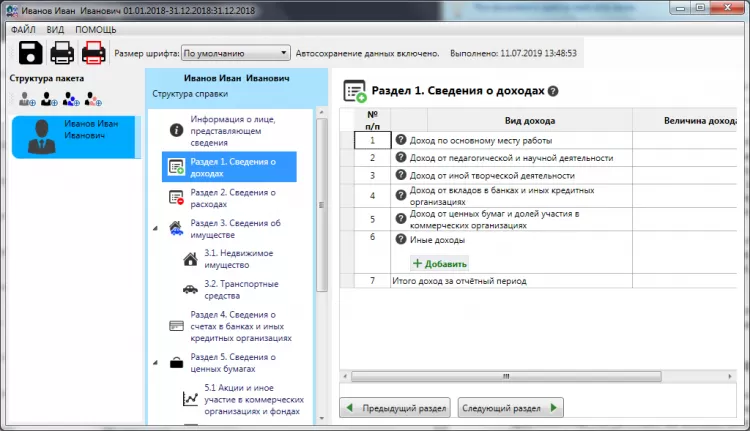The image size is (750, 431).
Task: Click help icon for Доход от вкладов в банках
Action: click(401, 195)
